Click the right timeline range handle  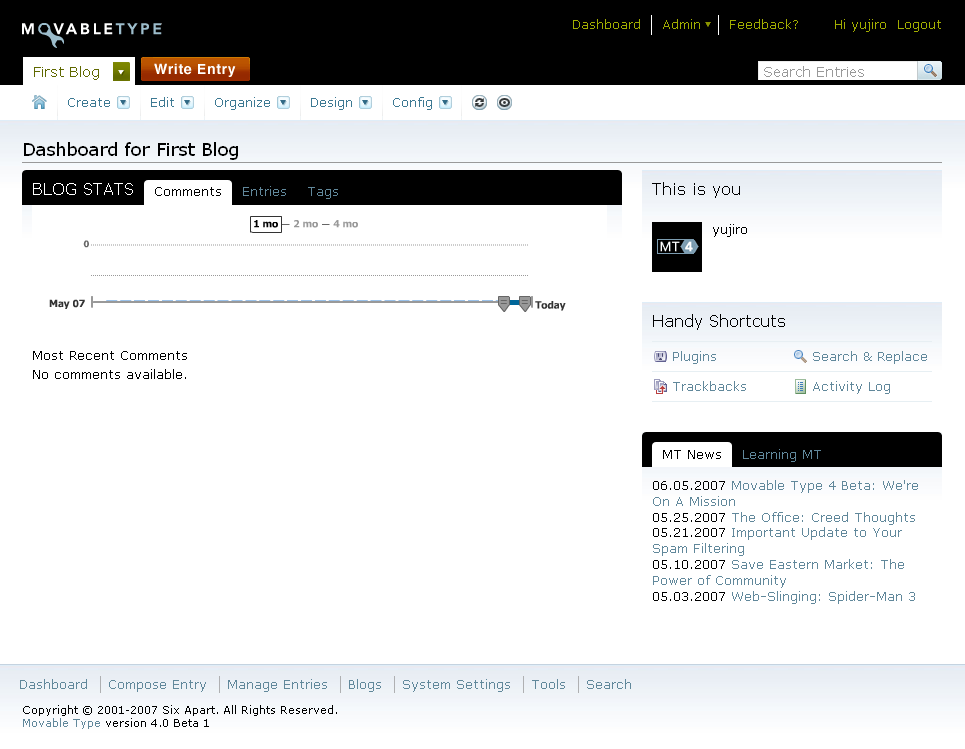pyautogui.click(x=525, y=303)
